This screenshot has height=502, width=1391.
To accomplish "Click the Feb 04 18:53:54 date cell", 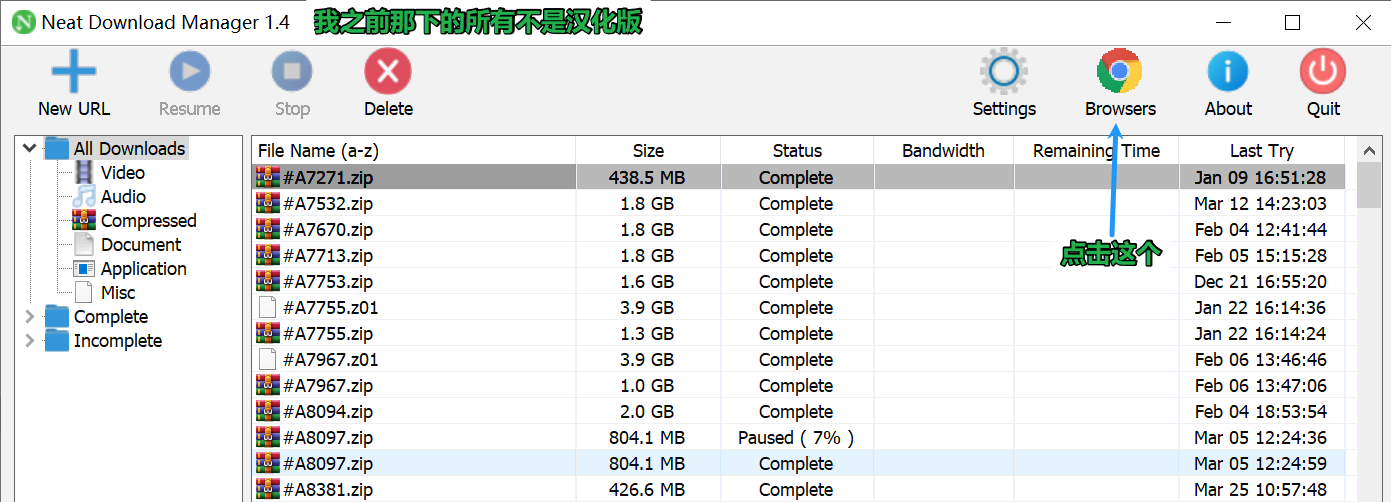I will point(1261,412).
